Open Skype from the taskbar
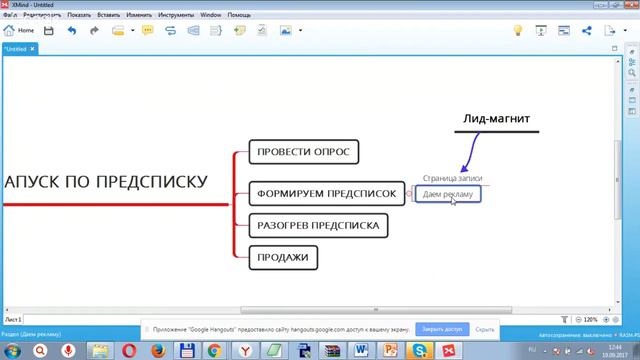The width and height of the screenshot is (640, 360). (419, 351)
